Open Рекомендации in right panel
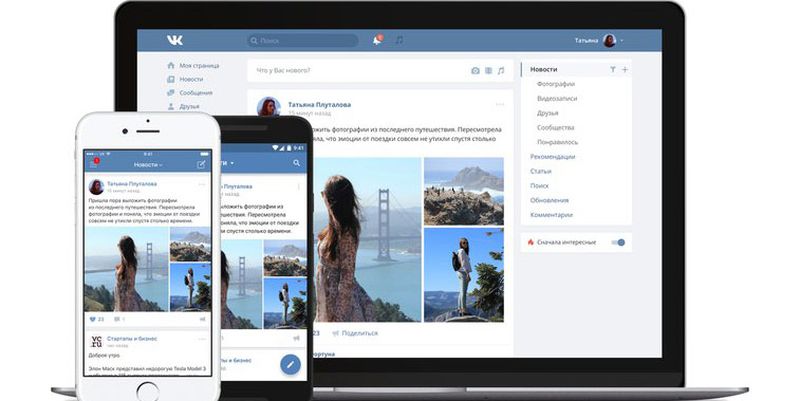800x401 pixels. 553,157
